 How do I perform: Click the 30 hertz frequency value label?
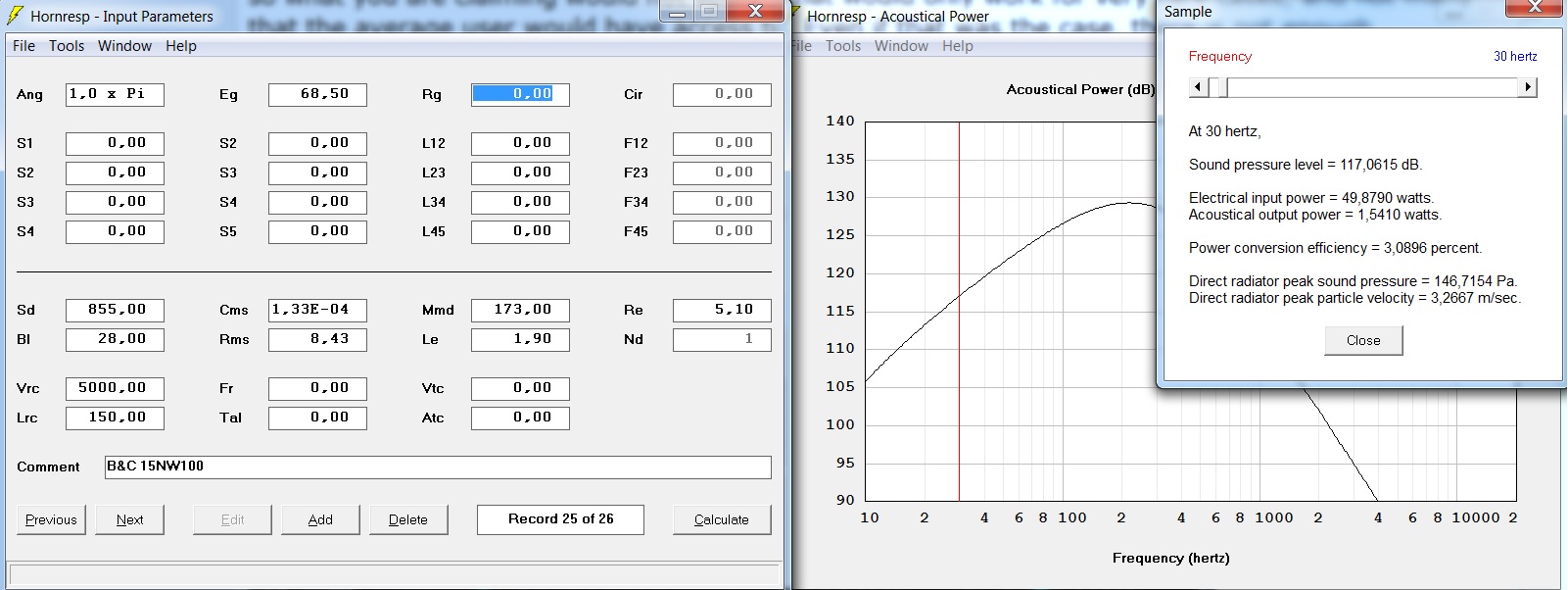1515,57
